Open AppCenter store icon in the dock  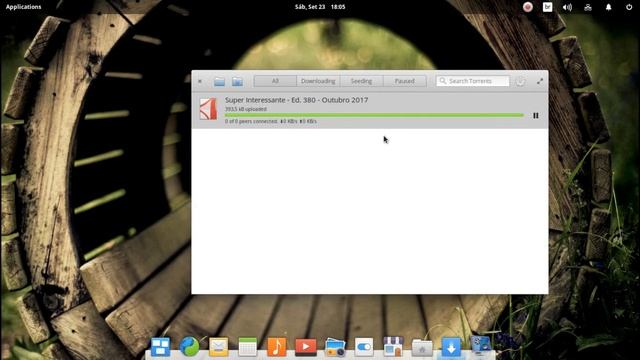(393, 347)
